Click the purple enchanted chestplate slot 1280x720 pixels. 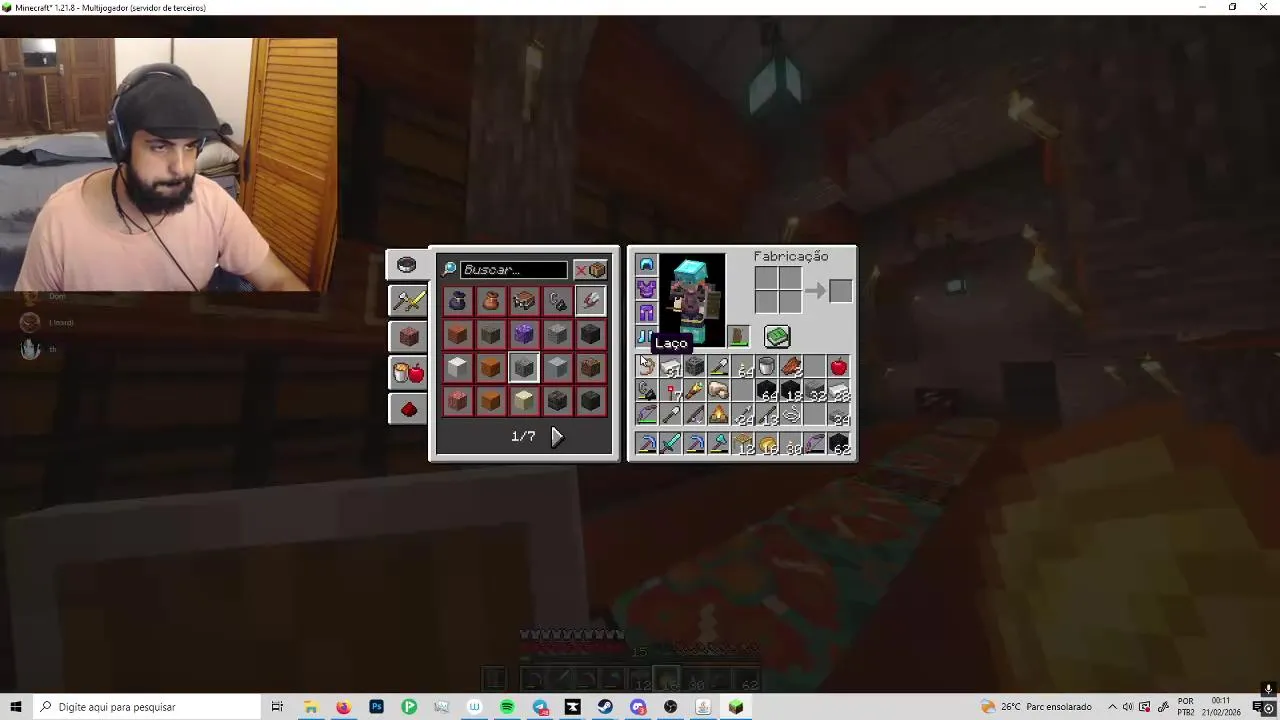(646, 289)
